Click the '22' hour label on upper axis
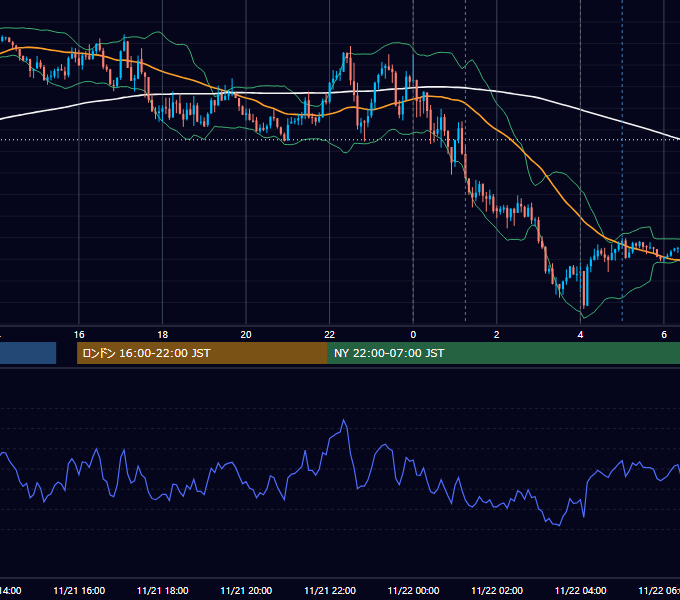The width and height of the screenshot is (680, 600). click(x=330, y=335)
